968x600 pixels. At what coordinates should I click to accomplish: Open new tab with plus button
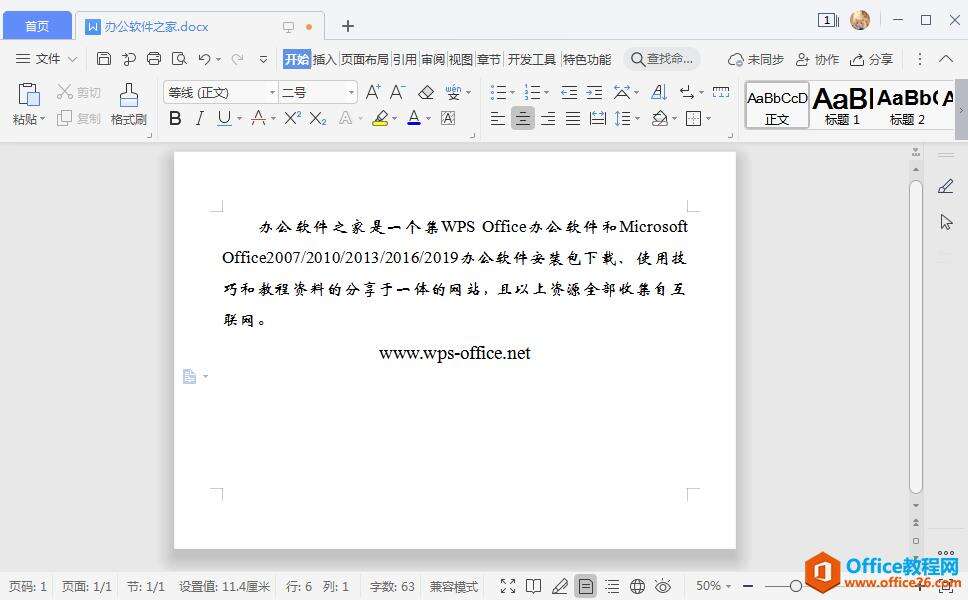[x=348, y=26]
